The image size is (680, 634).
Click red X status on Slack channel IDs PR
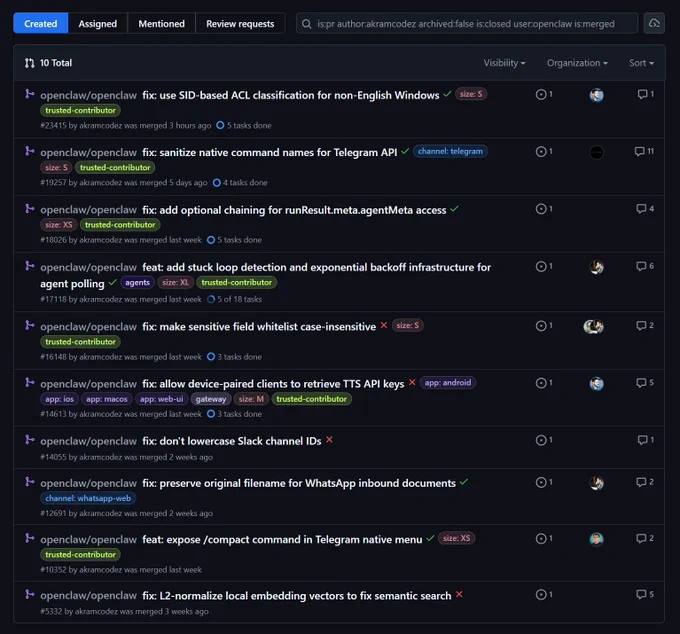[x=329, y=440]
